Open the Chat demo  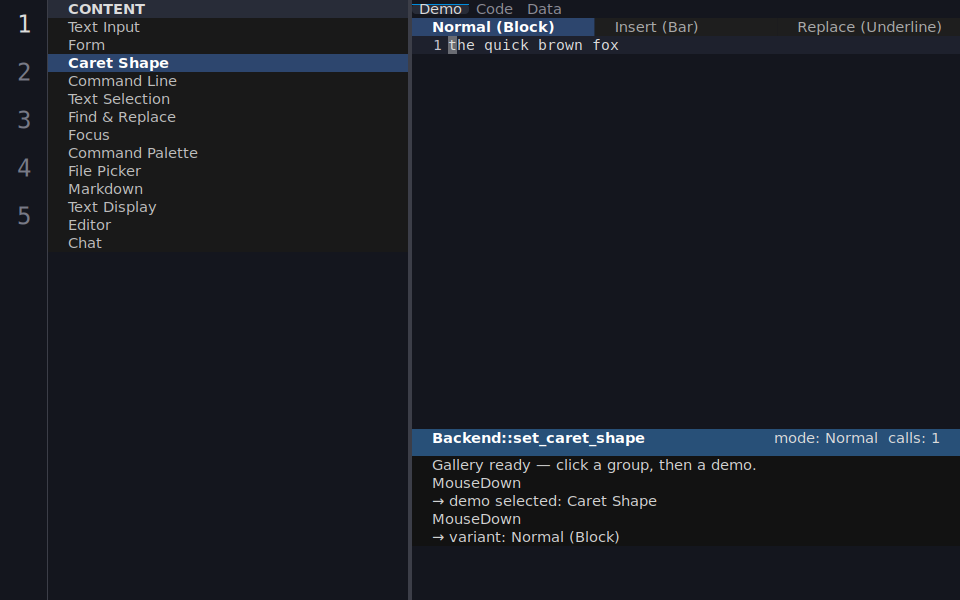[228, 243]
